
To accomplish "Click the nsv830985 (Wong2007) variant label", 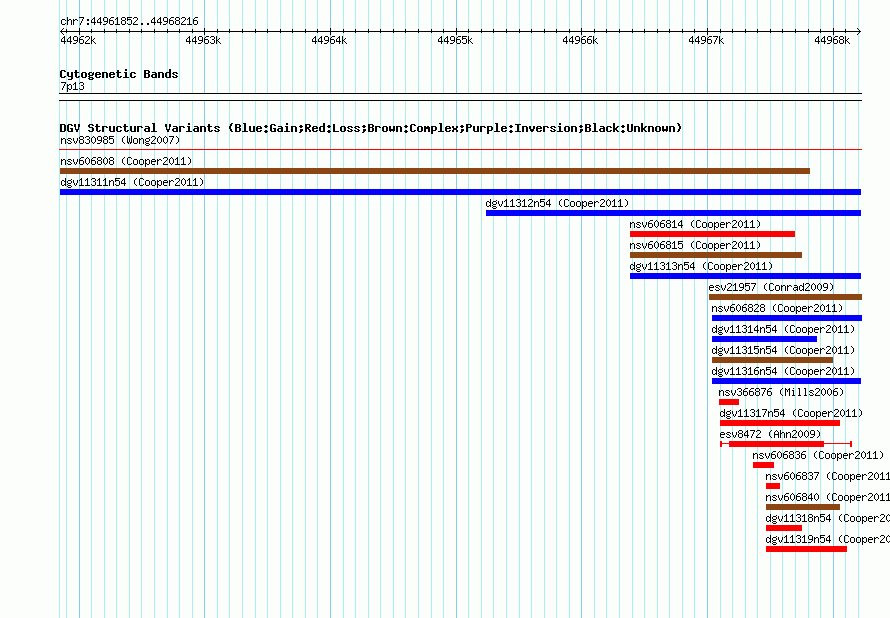I will 120,140.
